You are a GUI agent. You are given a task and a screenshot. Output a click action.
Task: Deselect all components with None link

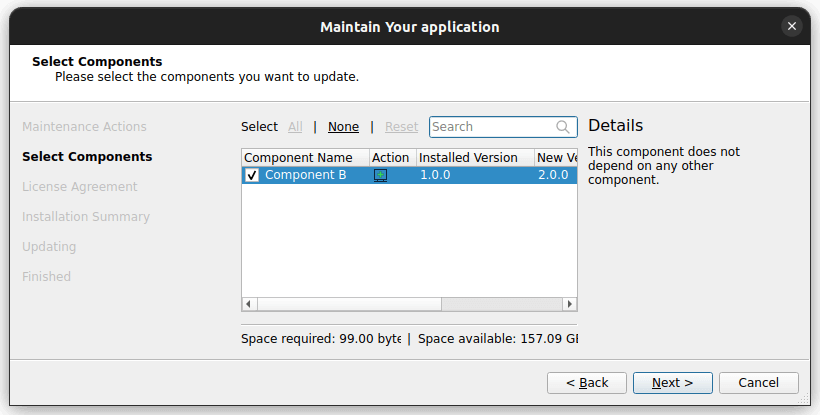(x=343, y=127)
